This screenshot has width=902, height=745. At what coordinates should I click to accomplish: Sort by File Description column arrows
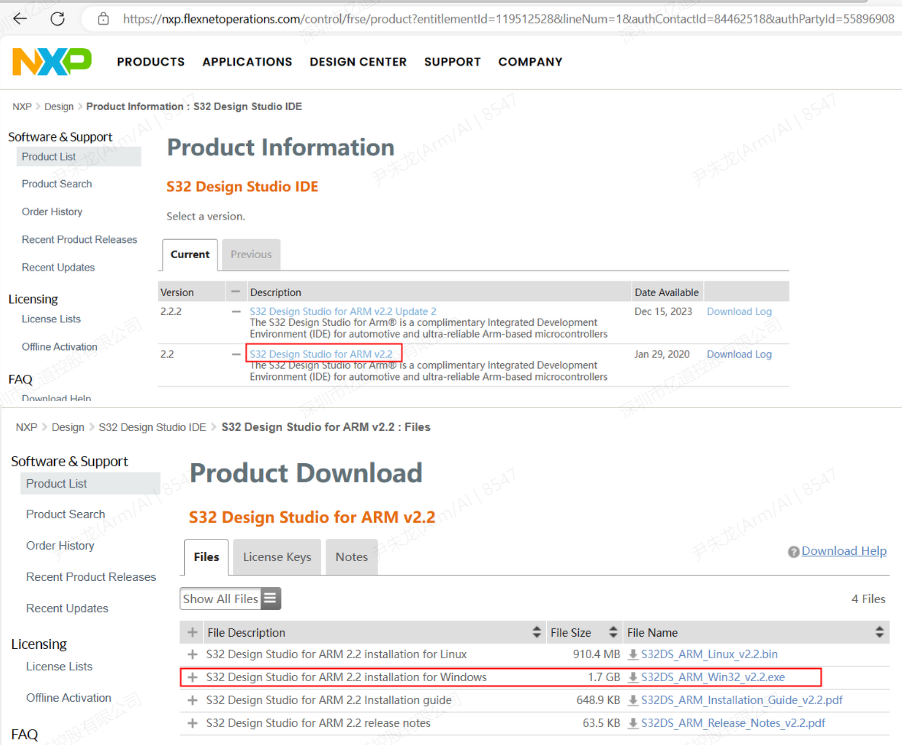click(x=537, y=633)
